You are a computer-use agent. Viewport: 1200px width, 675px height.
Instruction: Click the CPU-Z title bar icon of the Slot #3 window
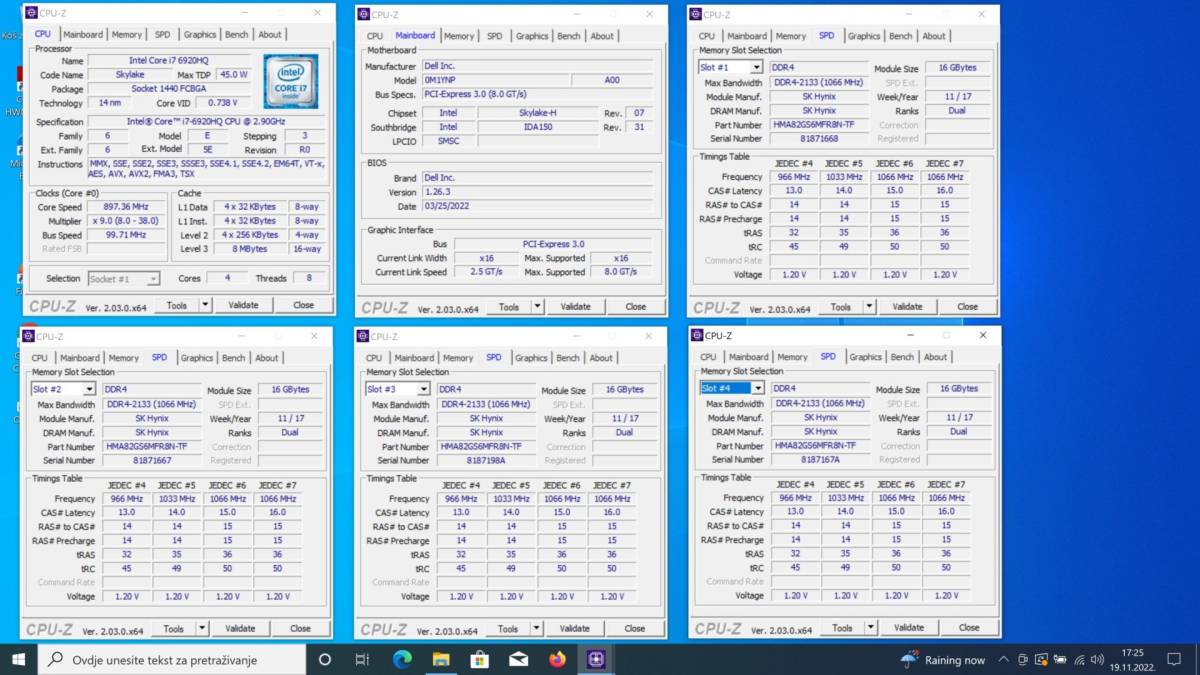tap(363, 337)
